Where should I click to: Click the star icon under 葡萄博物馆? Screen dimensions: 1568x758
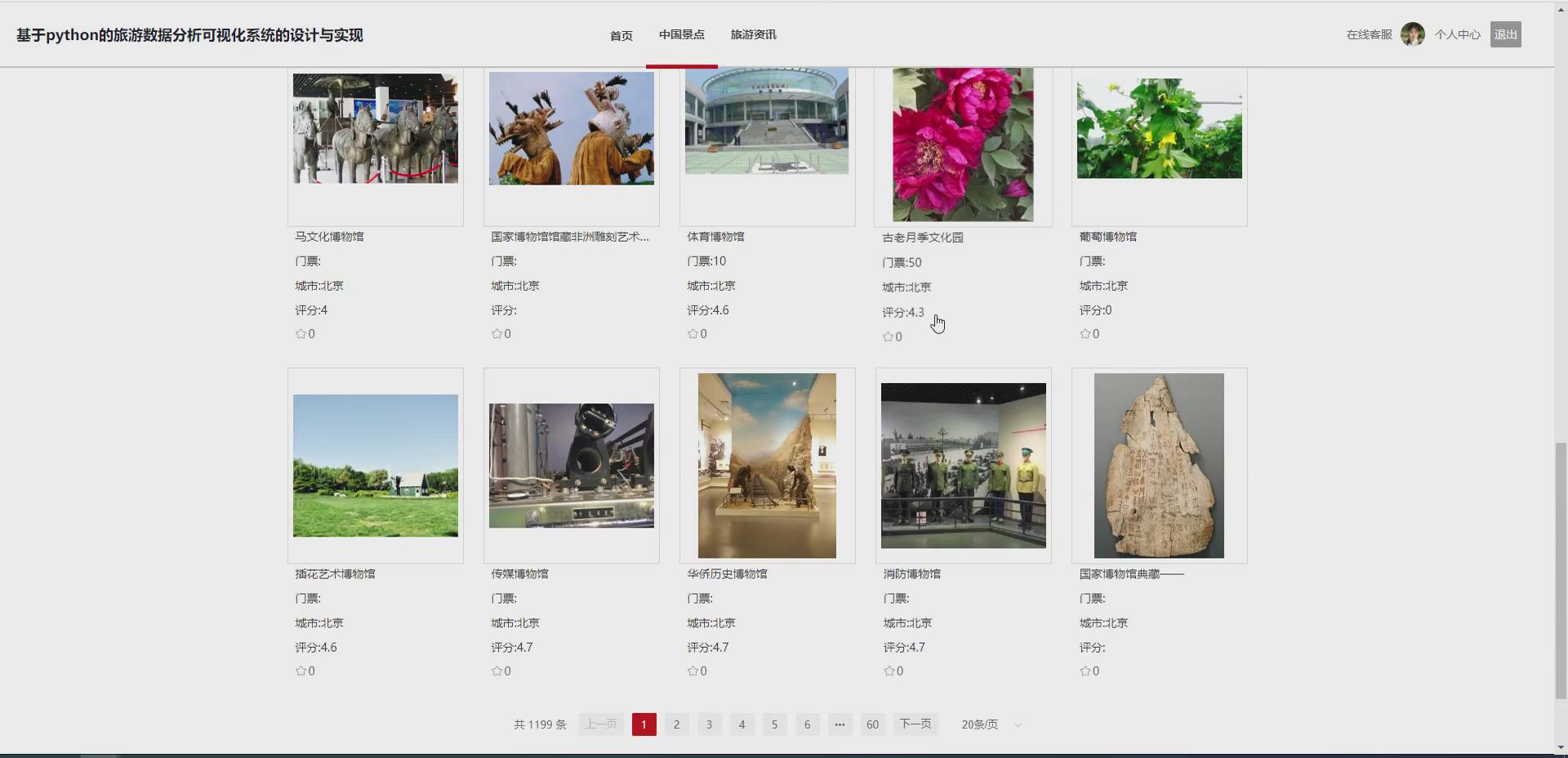(1084, 333)
